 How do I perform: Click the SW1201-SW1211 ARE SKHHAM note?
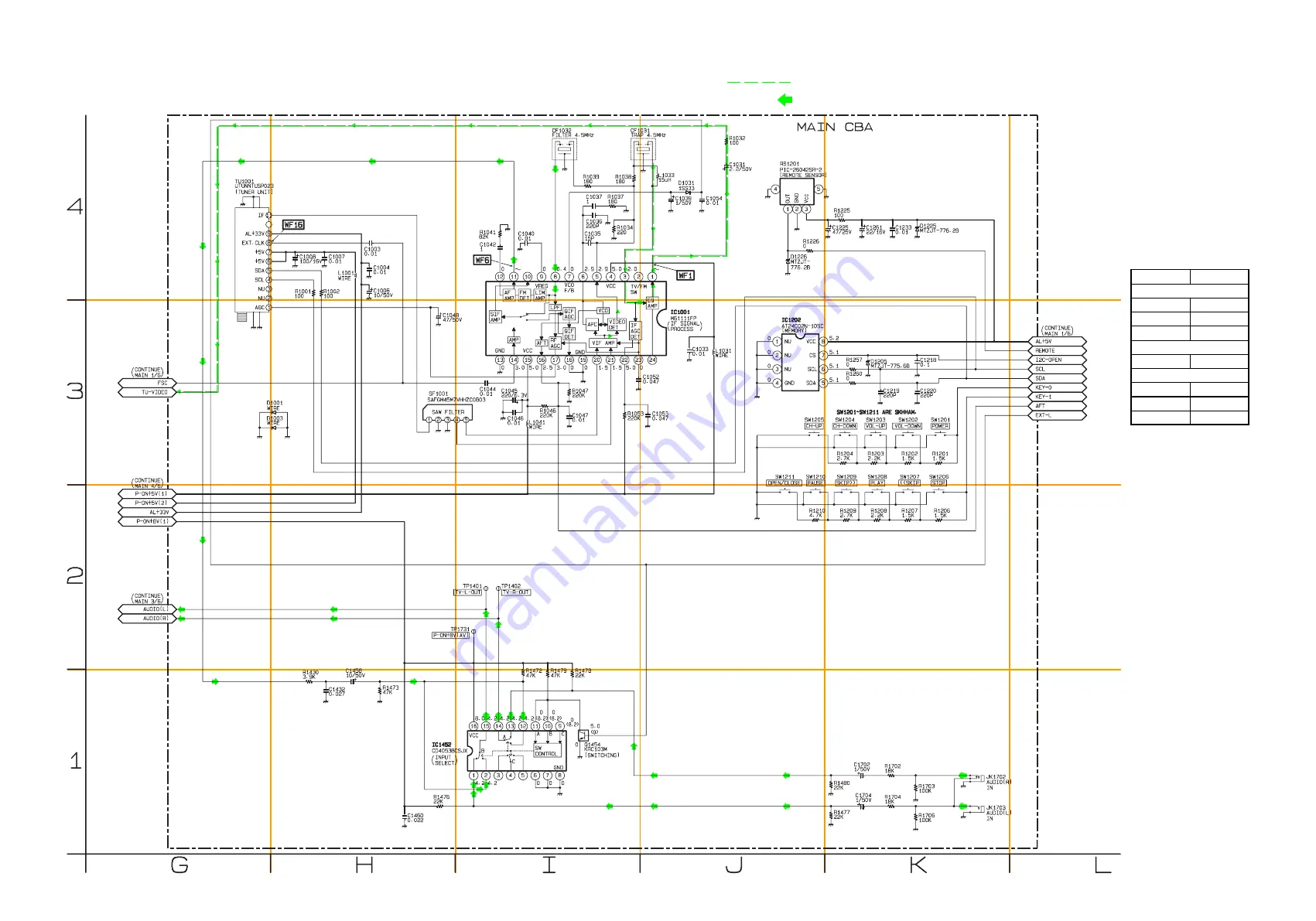tap(876, 412)
